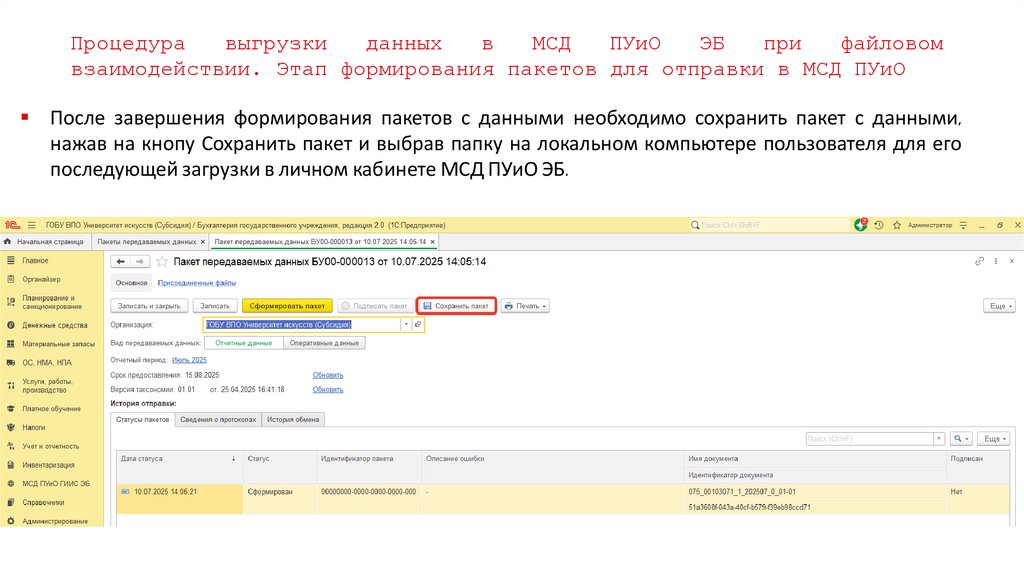This screenshot has height=574, width=1024.
Task: Open the Июль 2025 reporting period link
Action: [x=189, y=360]
